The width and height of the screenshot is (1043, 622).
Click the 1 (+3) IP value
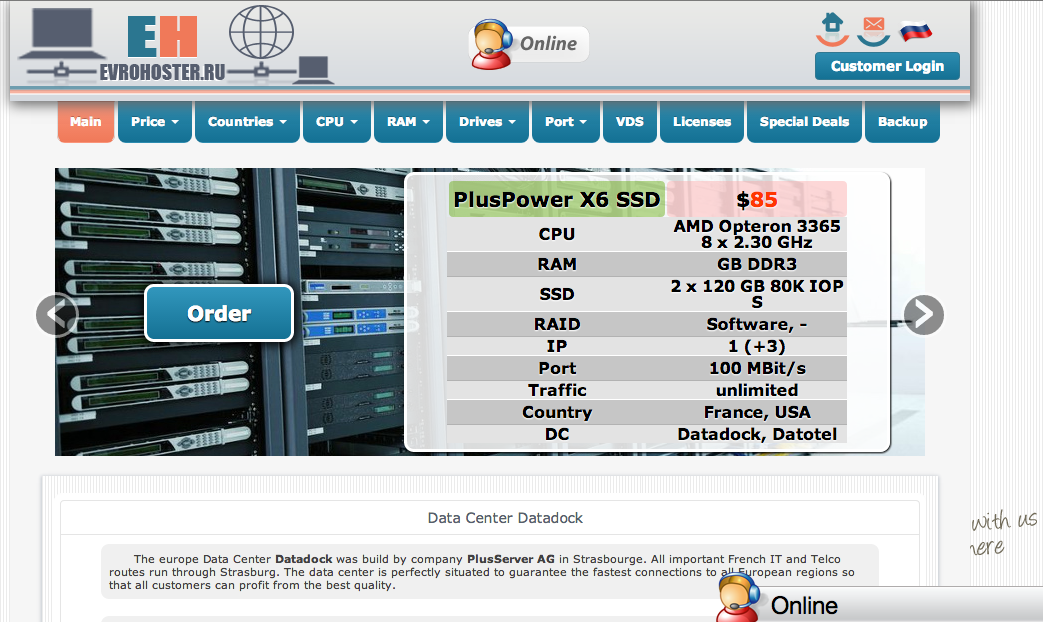coord(757,346)
